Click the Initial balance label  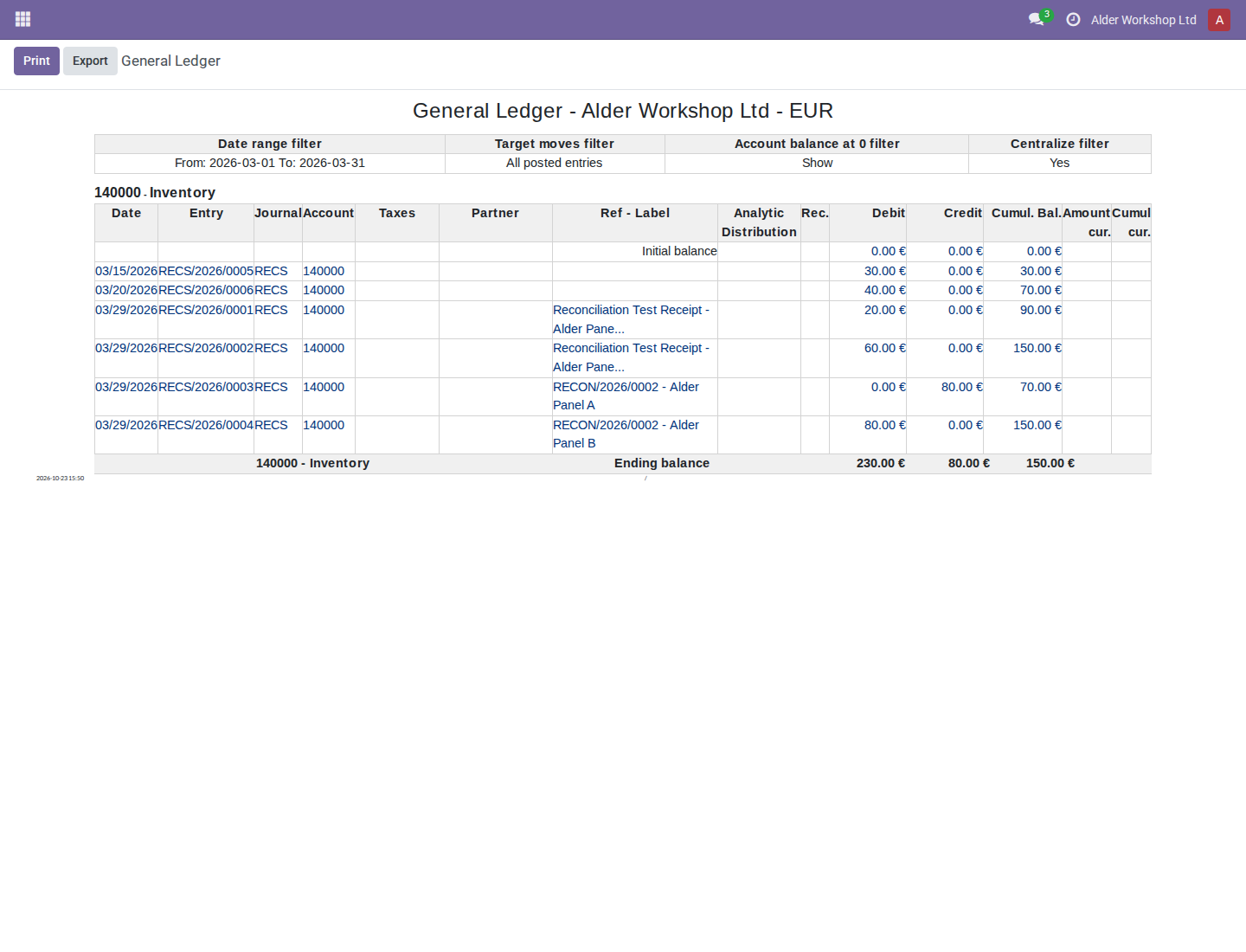coord(679,251)
